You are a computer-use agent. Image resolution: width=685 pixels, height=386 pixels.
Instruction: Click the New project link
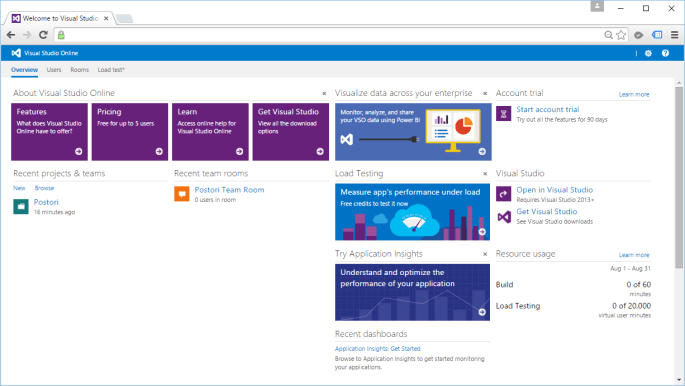pyautogui.click(x=19, y=188)
